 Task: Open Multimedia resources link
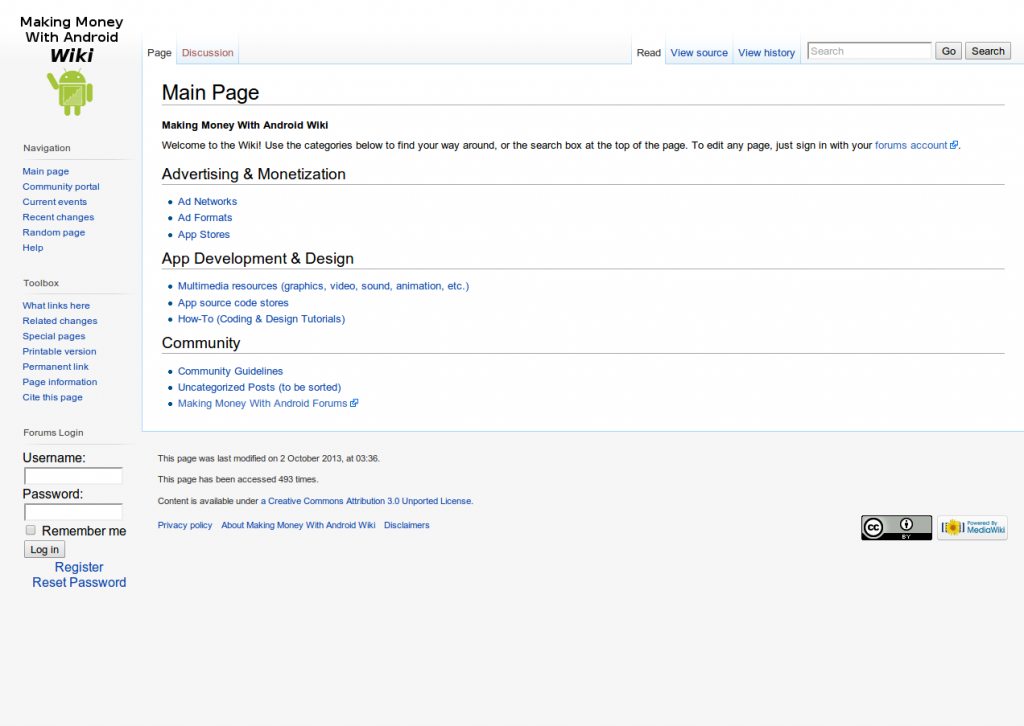[x=323, y=286]
